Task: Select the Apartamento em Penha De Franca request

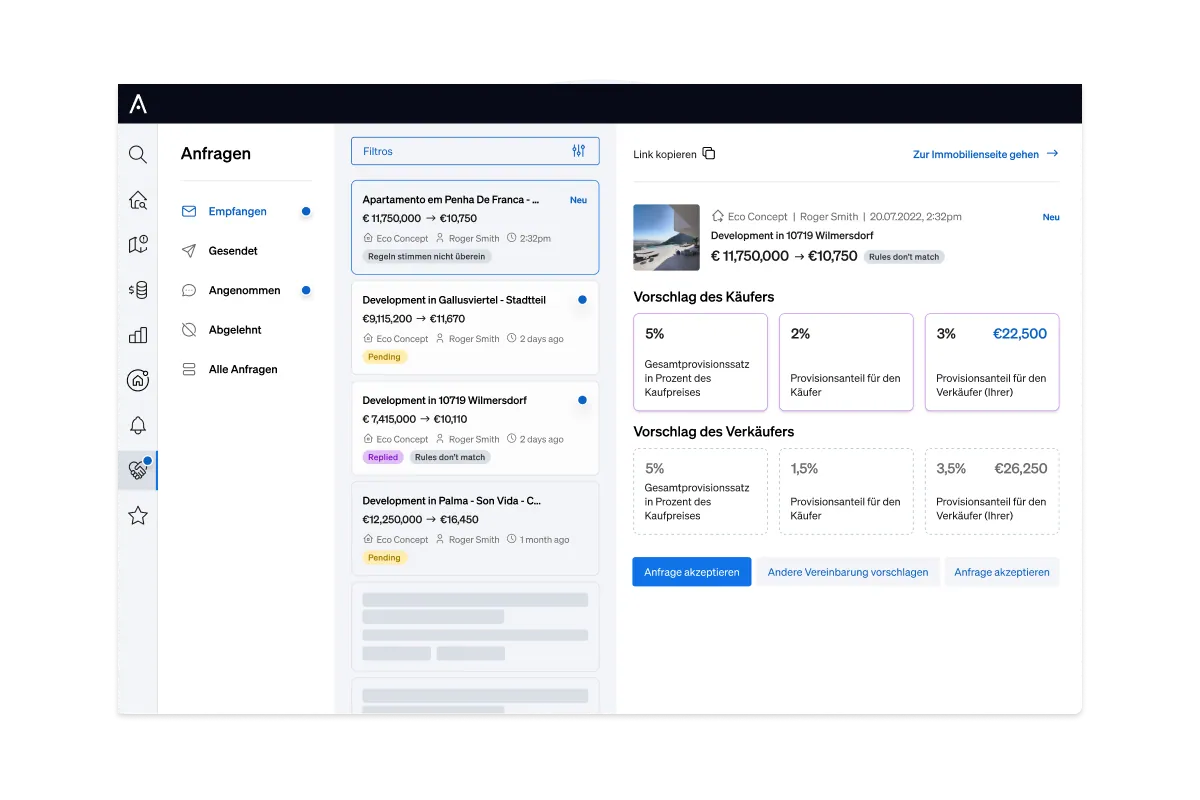Action: [475, 227]
